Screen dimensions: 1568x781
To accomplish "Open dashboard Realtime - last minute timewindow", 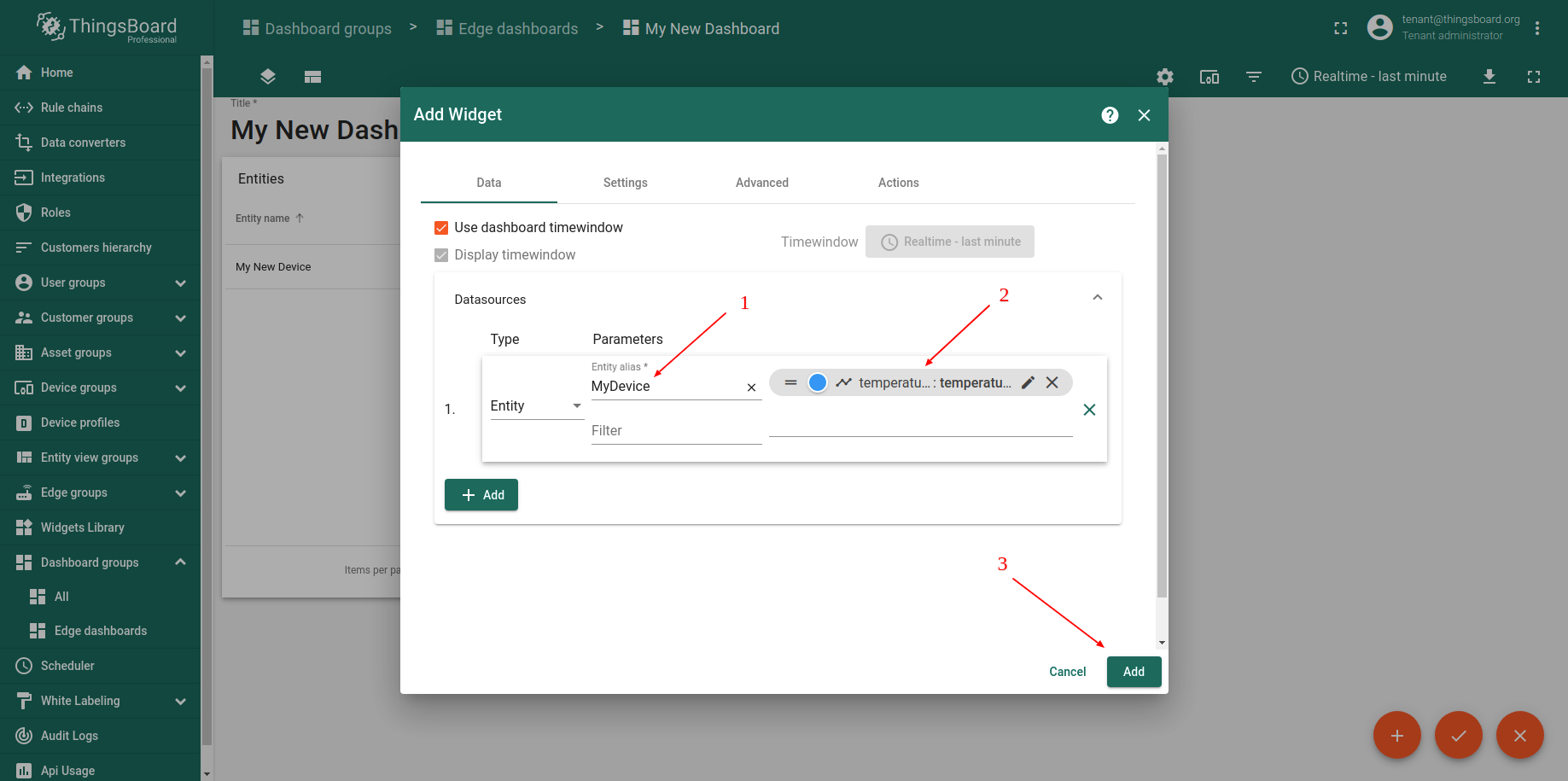I will (x=1369, y=77).
